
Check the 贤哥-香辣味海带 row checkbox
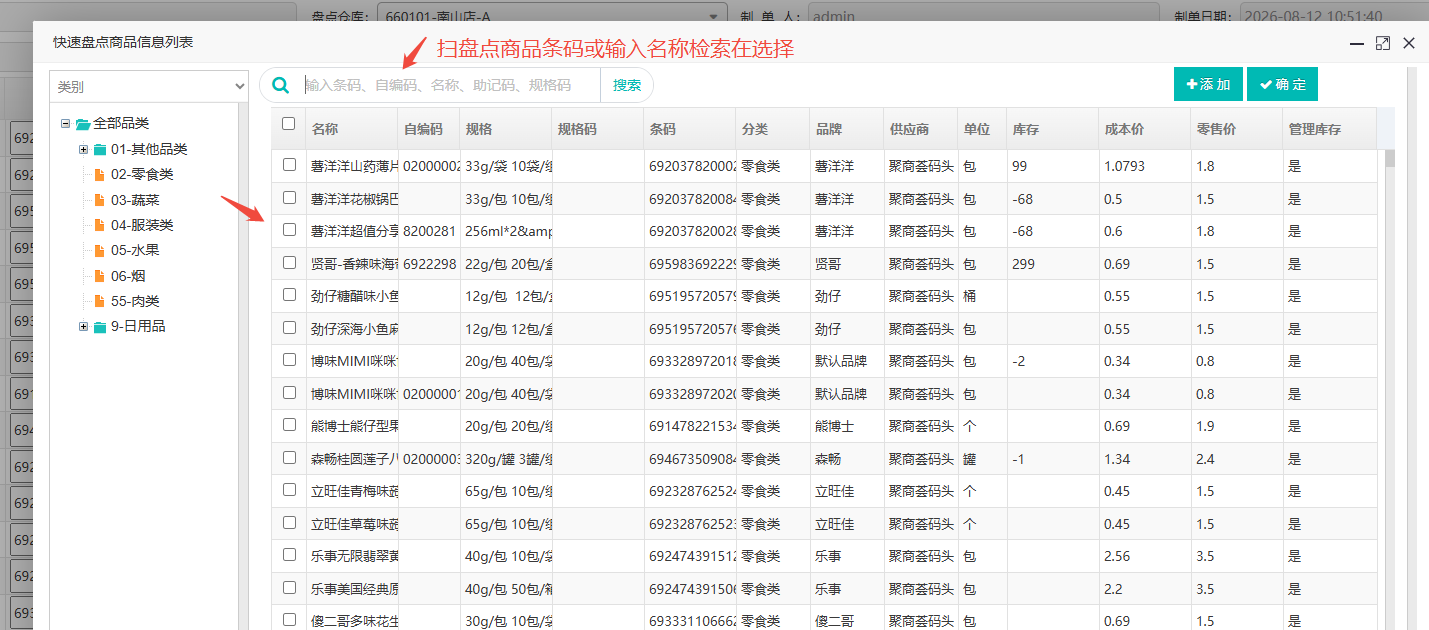(x=289, y=262)
